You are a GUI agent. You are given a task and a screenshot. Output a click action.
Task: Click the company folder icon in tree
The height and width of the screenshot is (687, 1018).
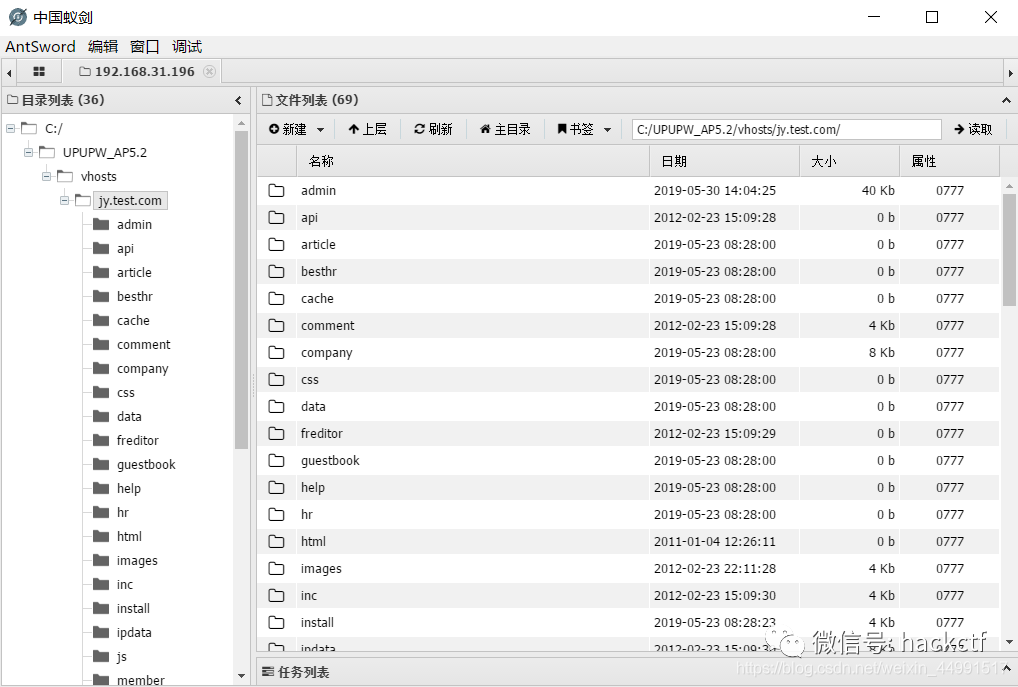pos(101,369)
